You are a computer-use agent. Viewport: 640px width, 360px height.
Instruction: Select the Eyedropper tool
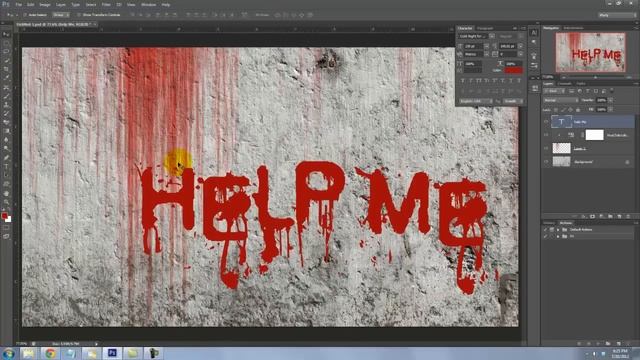pyautogui.click(x=6, y=78)
